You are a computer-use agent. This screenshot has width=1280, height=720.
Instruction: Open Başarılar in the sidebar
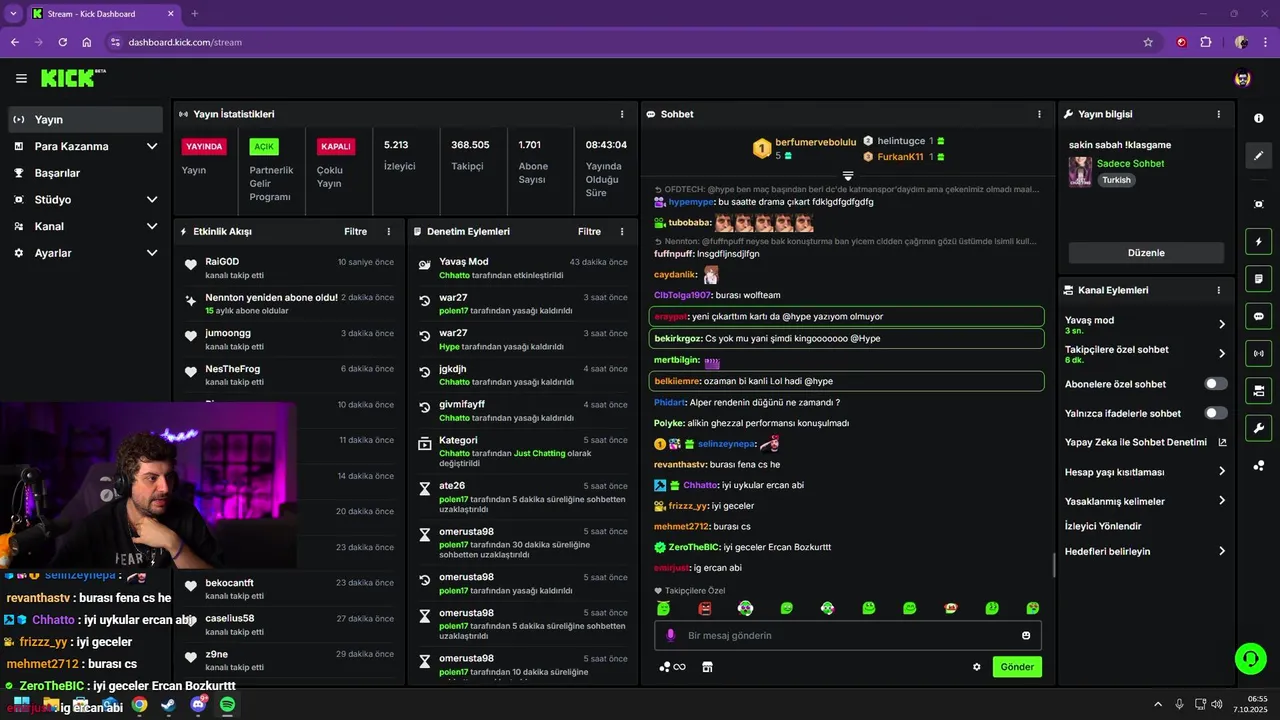(85, 173)
